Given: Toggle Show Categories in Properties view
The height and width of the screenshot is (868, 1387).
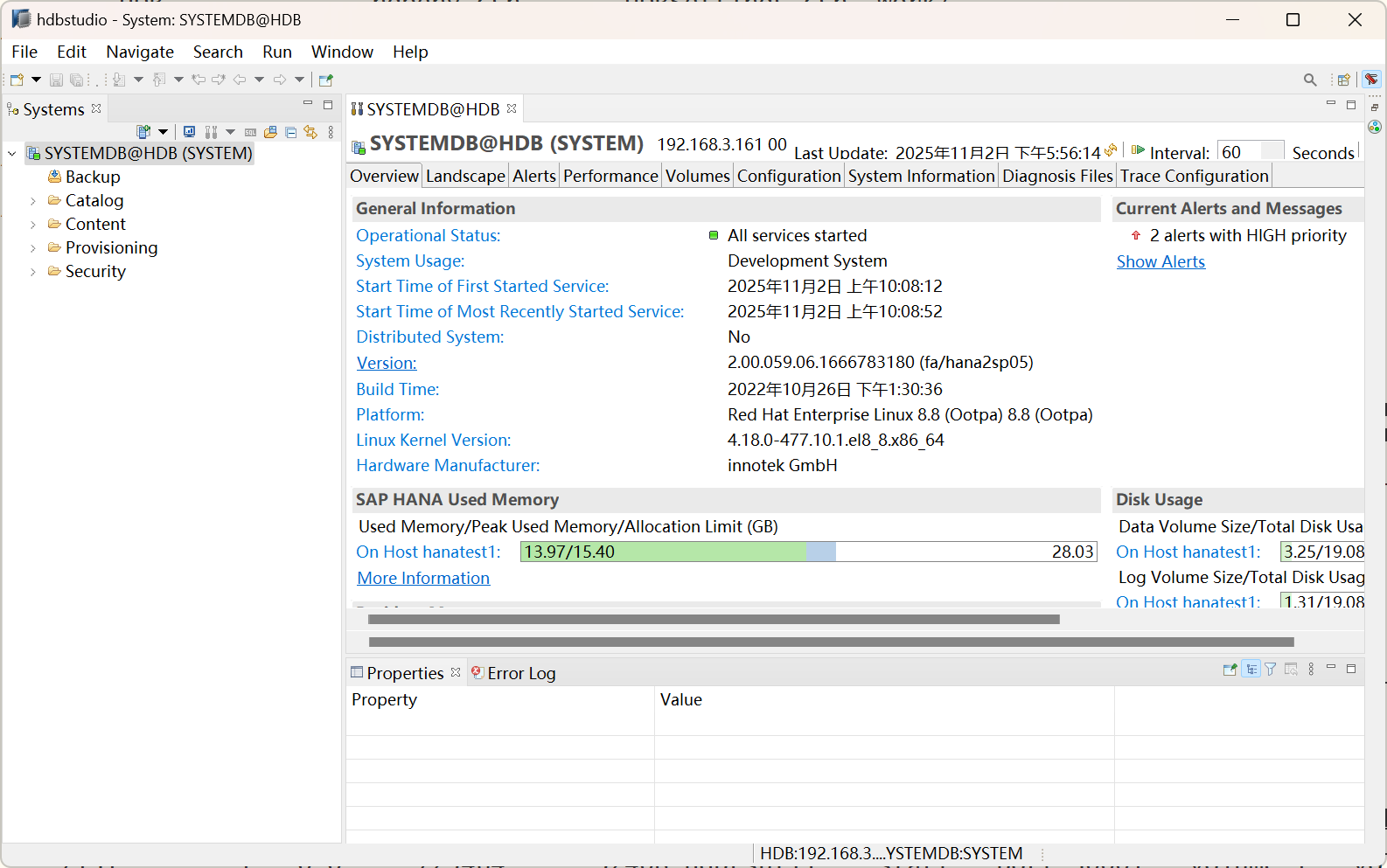Looking at the screenshot, I should coord(1251,670).
